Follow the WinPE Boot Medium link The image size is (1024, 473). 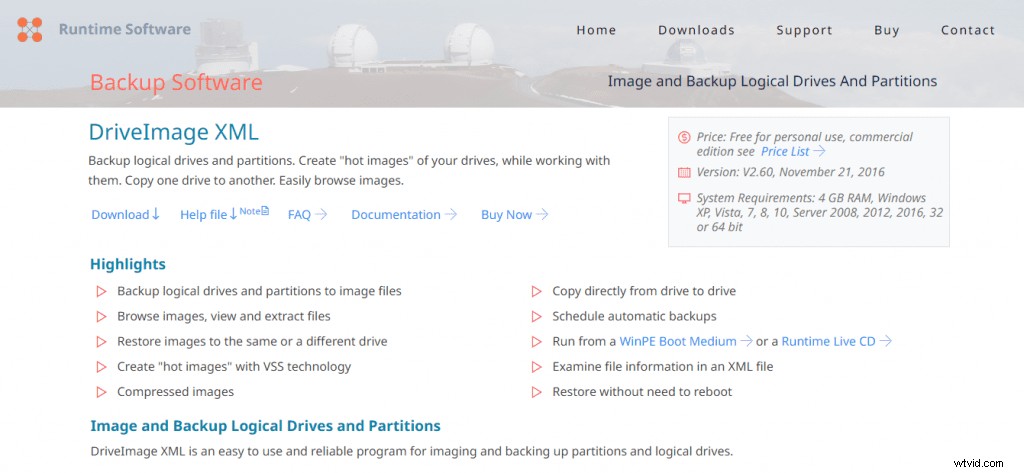click(x=678, y=342)
